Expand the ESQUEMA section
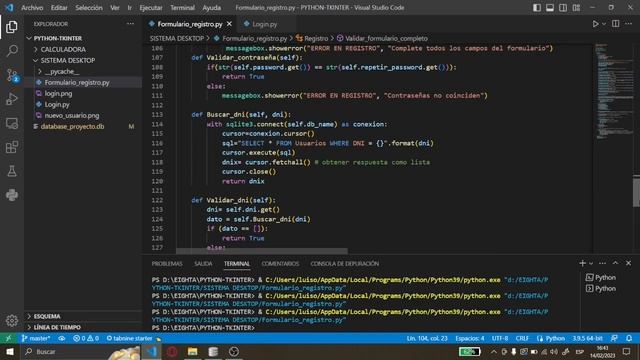Screen dimensions: 640x360 [47, 316]
